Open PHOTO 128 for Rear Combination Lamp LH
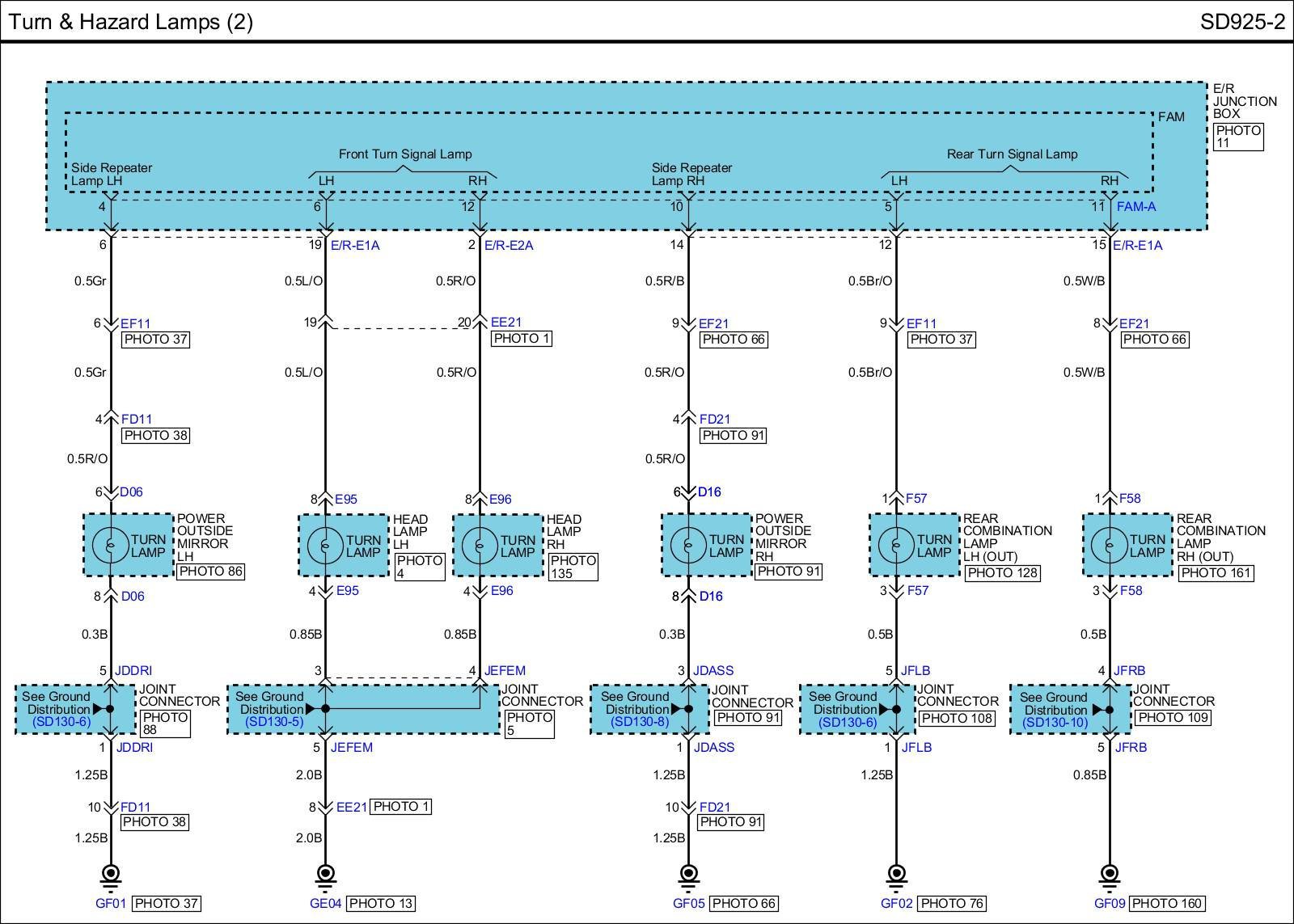The image size is (1294, 924). click(x=1001, y=573)
